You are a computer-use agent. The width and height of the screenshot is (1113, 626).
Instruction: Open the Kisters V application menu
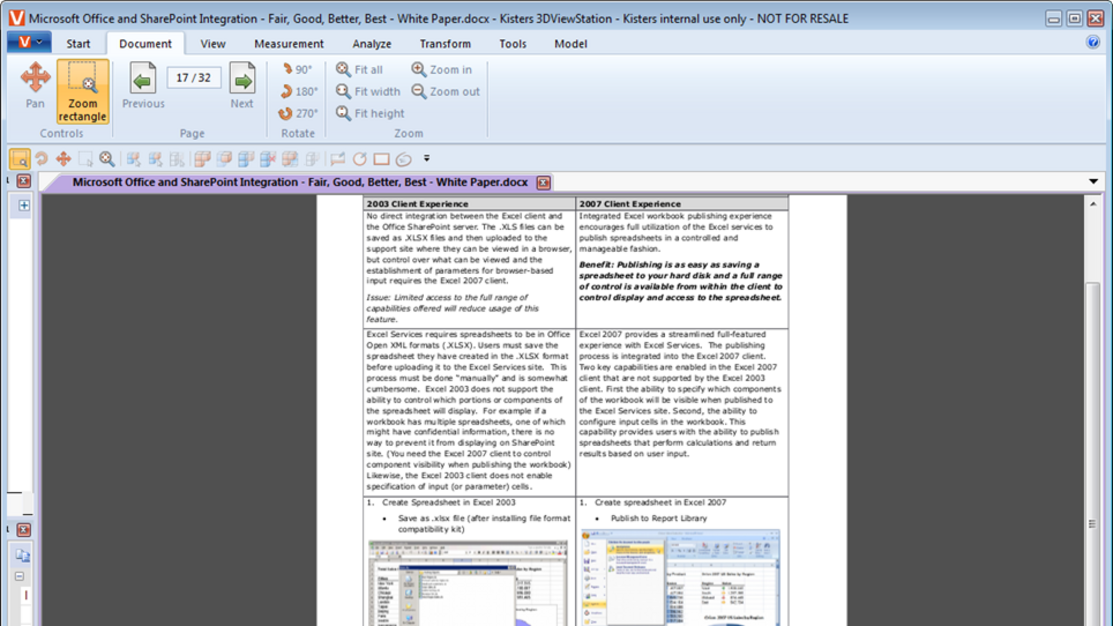(x=29, y=43)
